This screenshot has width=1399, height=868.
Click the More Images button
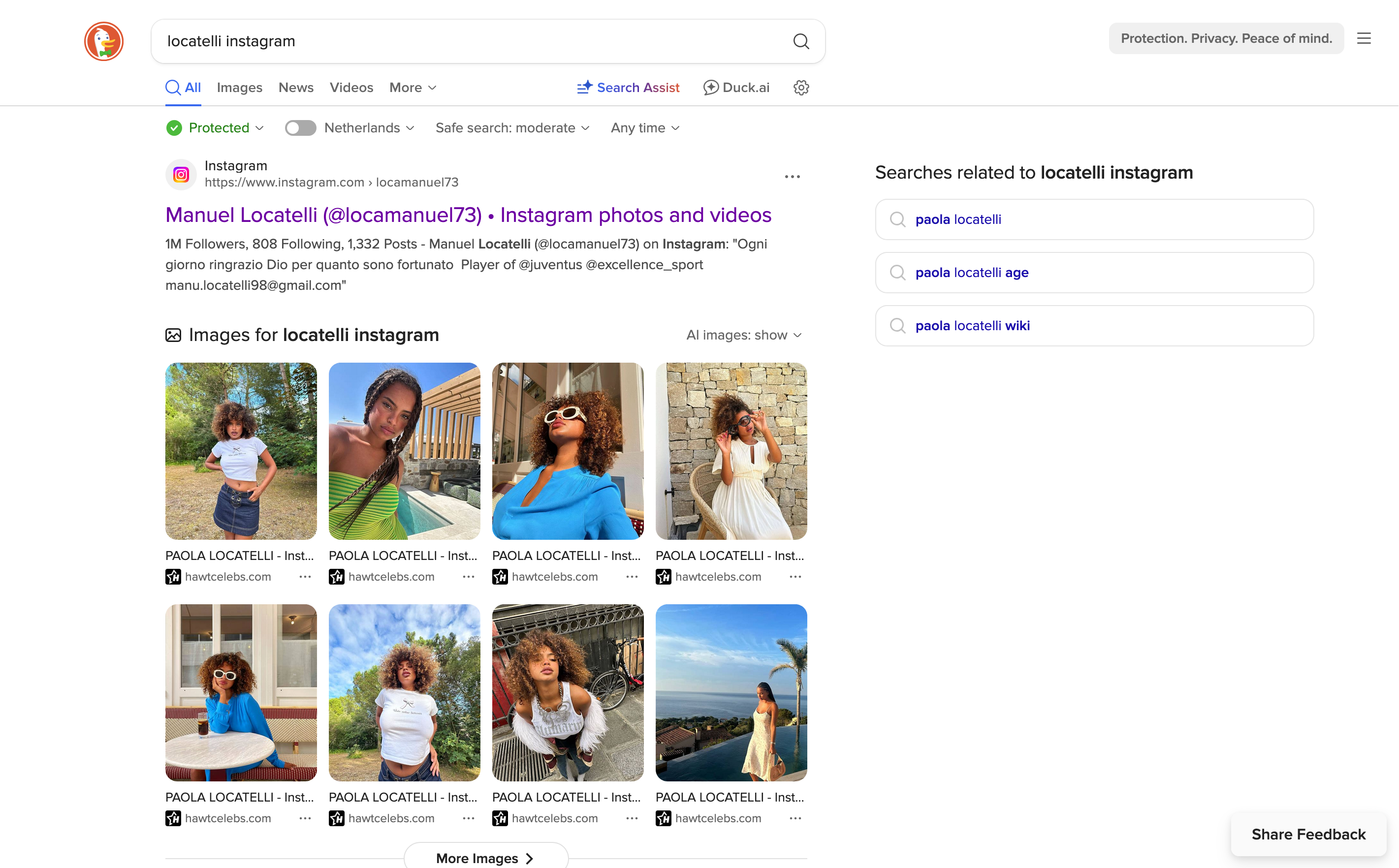pos(485,857)
